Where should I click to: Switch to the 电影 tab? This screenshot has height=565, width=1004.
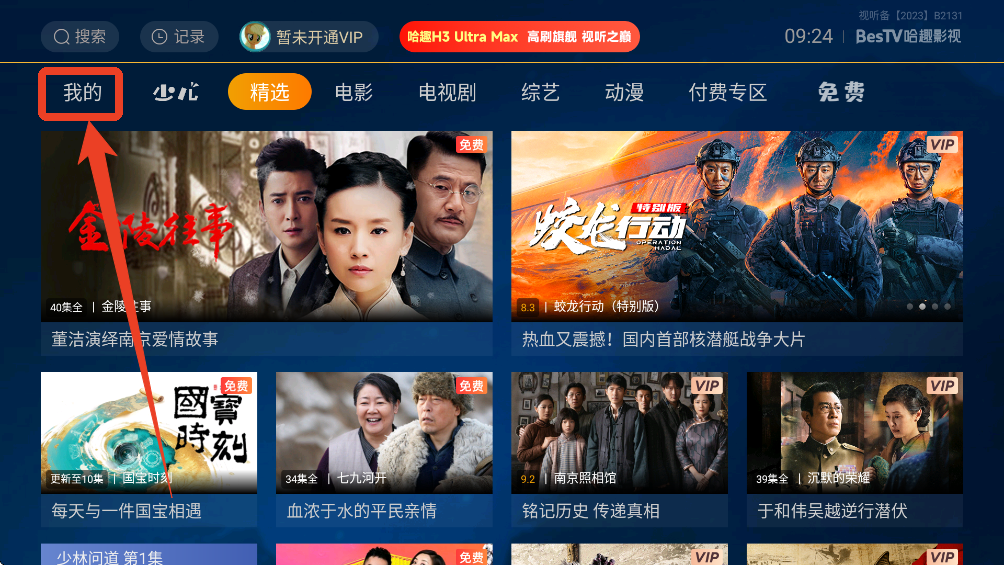pyautogui.click(x=353, y=92)
